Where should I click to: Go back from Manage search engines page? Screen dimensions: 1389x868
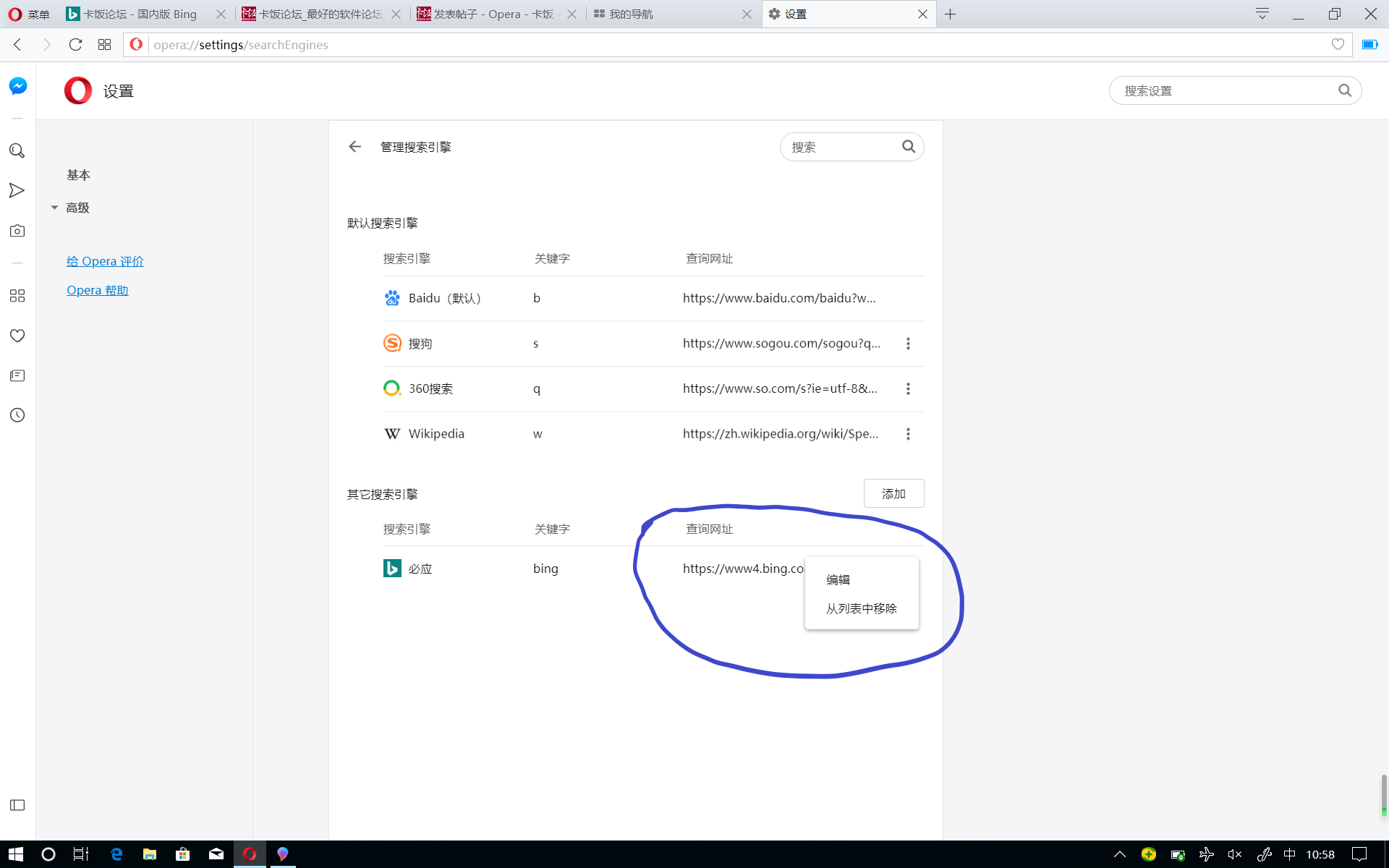(354, 147)
